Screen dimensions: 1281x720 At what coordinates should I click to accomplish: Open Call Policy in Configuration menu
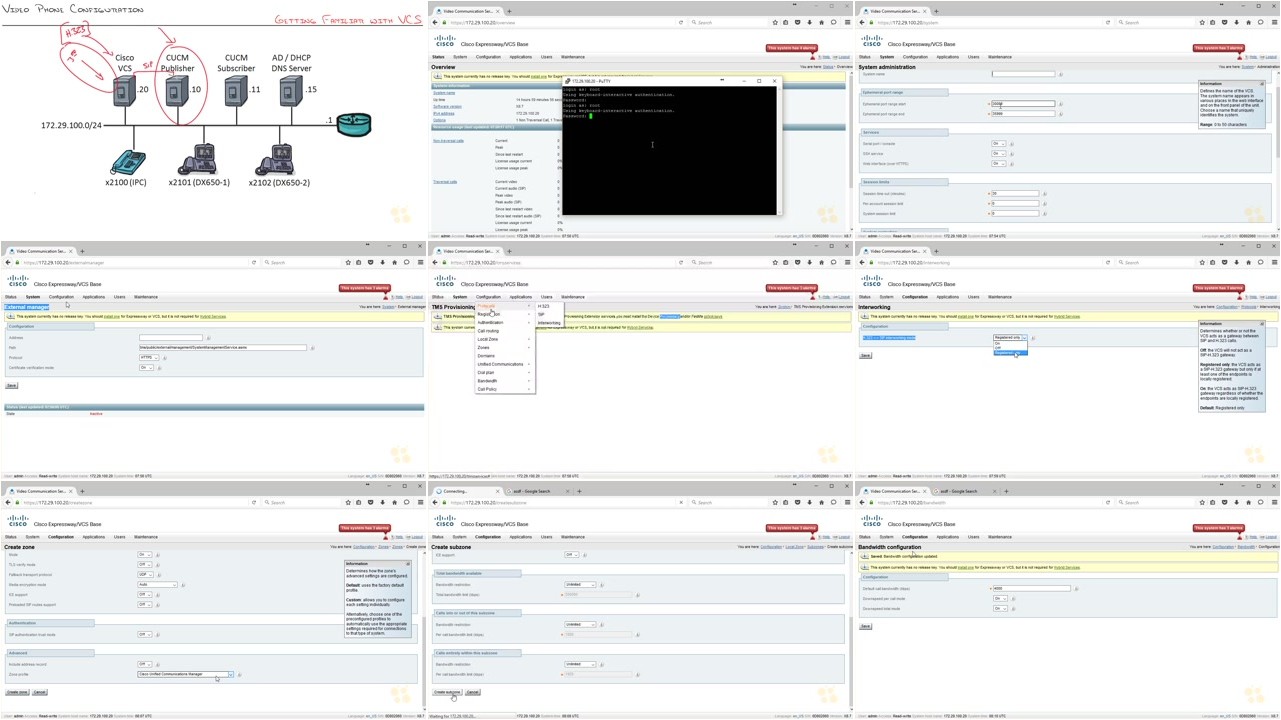[x=503, y=389]
